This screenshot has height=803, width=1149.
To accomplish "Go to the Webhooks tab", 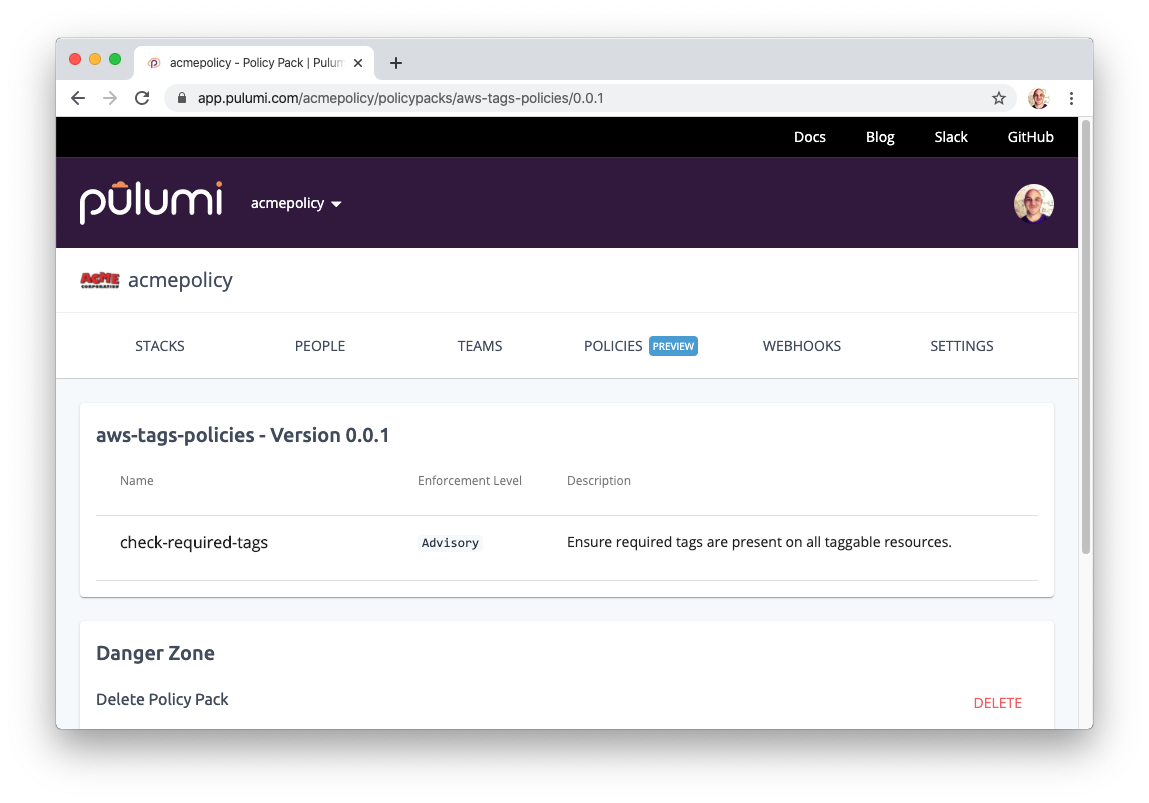I will pyautogui.click(x=802, y=346).
